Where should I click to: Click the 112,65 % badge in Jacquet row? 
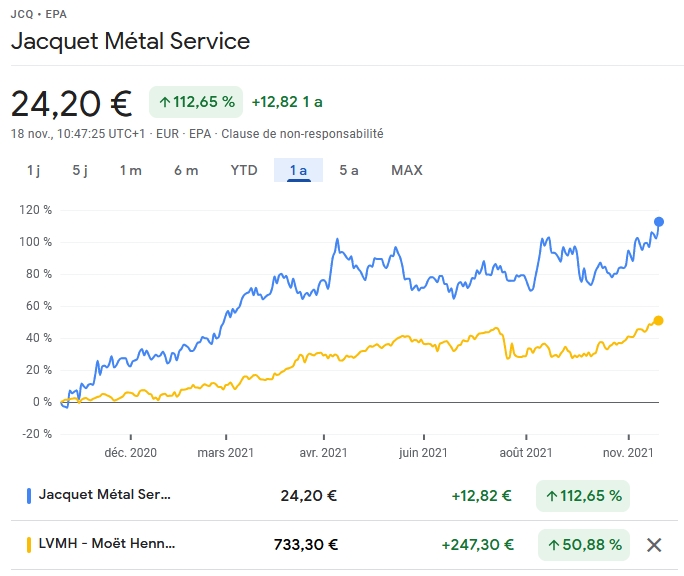tap(583, 495)
